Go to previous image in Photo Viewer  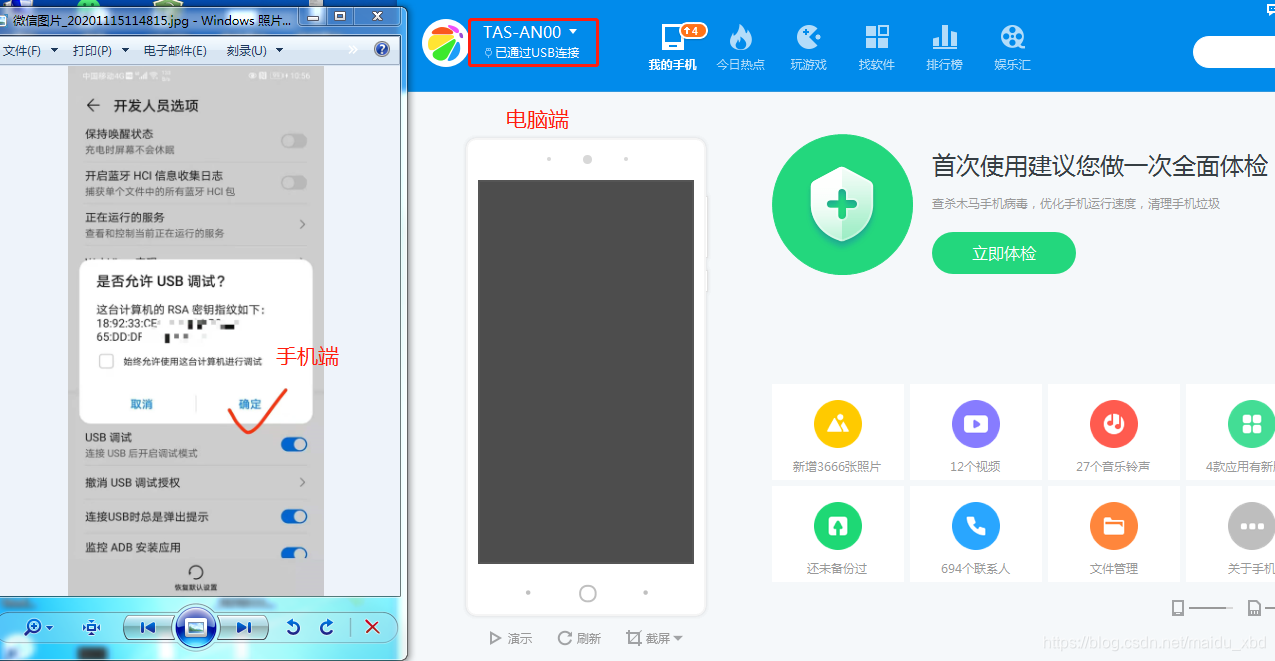coord(148,627)
